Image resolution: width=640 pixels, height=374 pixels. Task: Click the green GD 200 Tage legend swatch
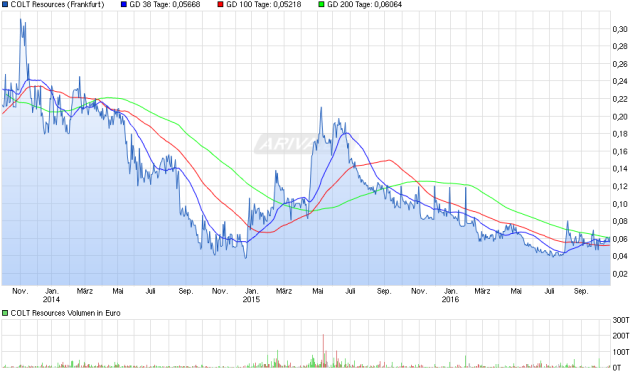(321, 4)
